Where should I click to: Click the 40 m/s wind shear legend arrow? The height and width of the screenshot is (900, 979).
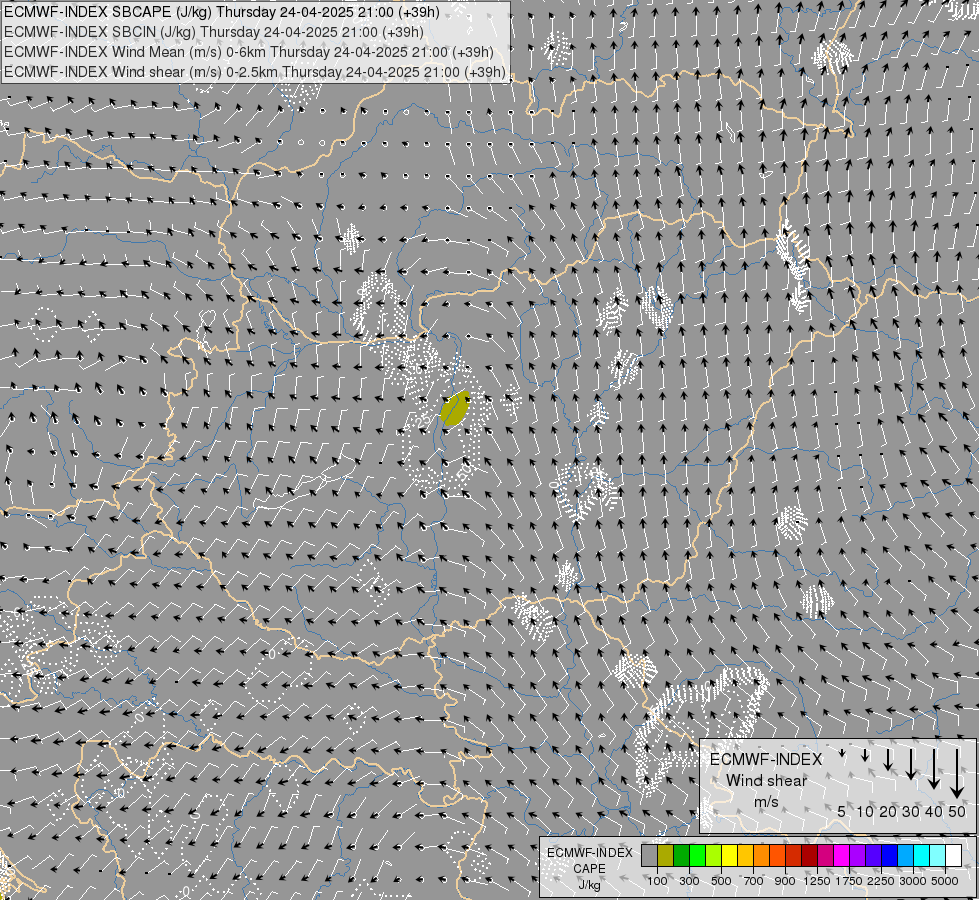pos(933,769)
